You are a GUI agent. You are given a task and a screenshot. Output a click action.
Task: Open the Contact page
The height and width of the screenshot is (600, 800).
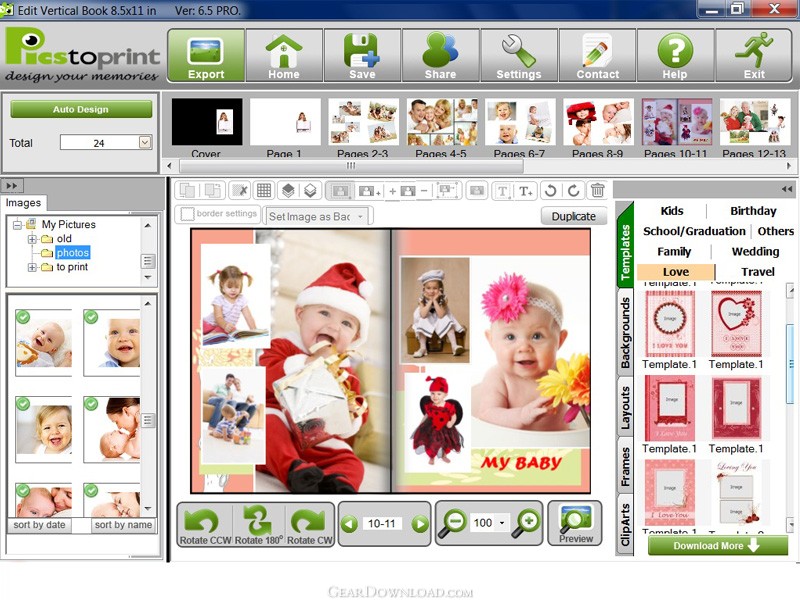[x=597, y=56]
